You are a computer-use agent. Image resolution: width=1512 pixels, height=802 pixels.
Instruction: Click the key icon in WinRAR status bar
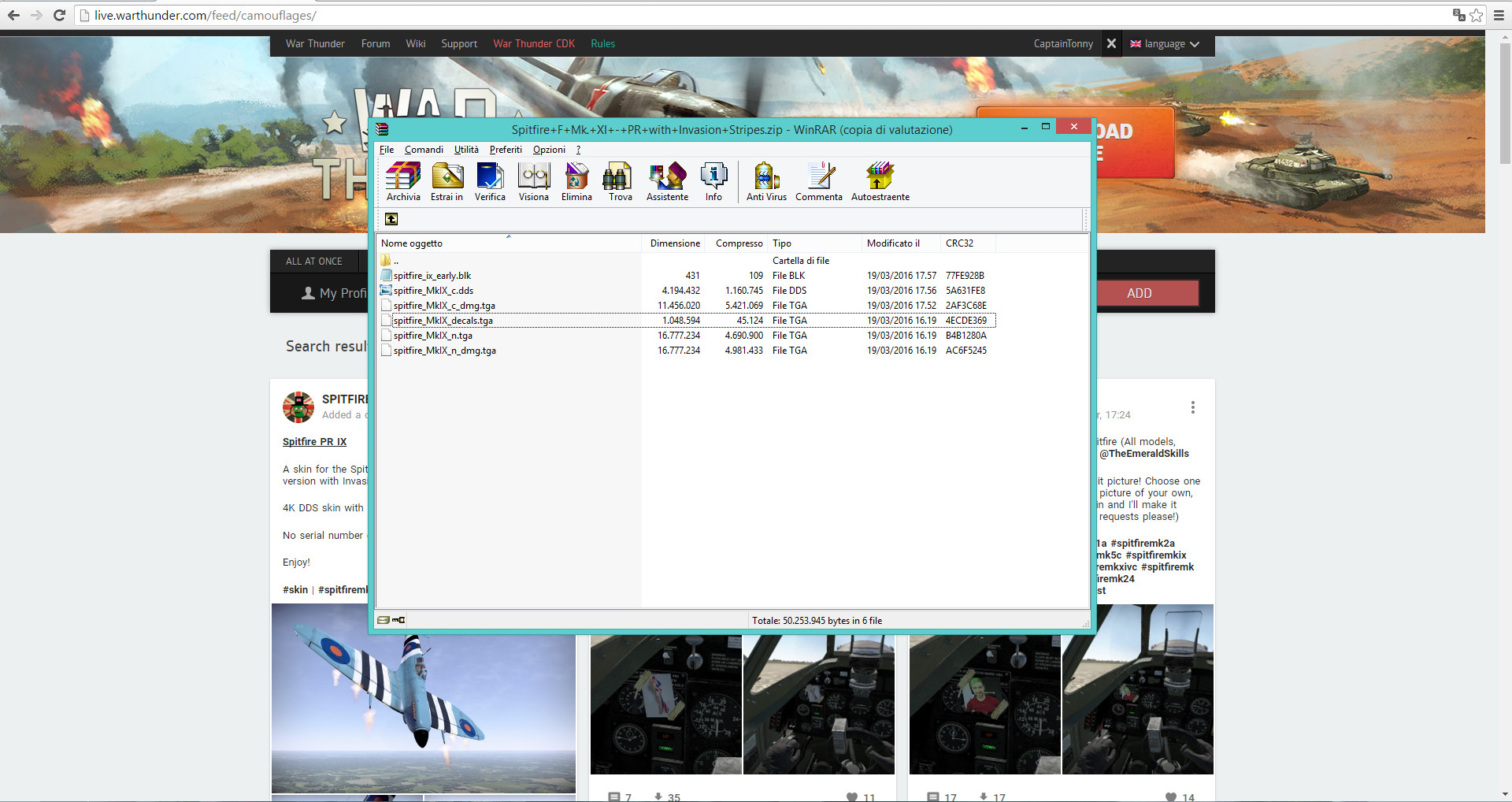pyautogui.click(x=398, y=620)
